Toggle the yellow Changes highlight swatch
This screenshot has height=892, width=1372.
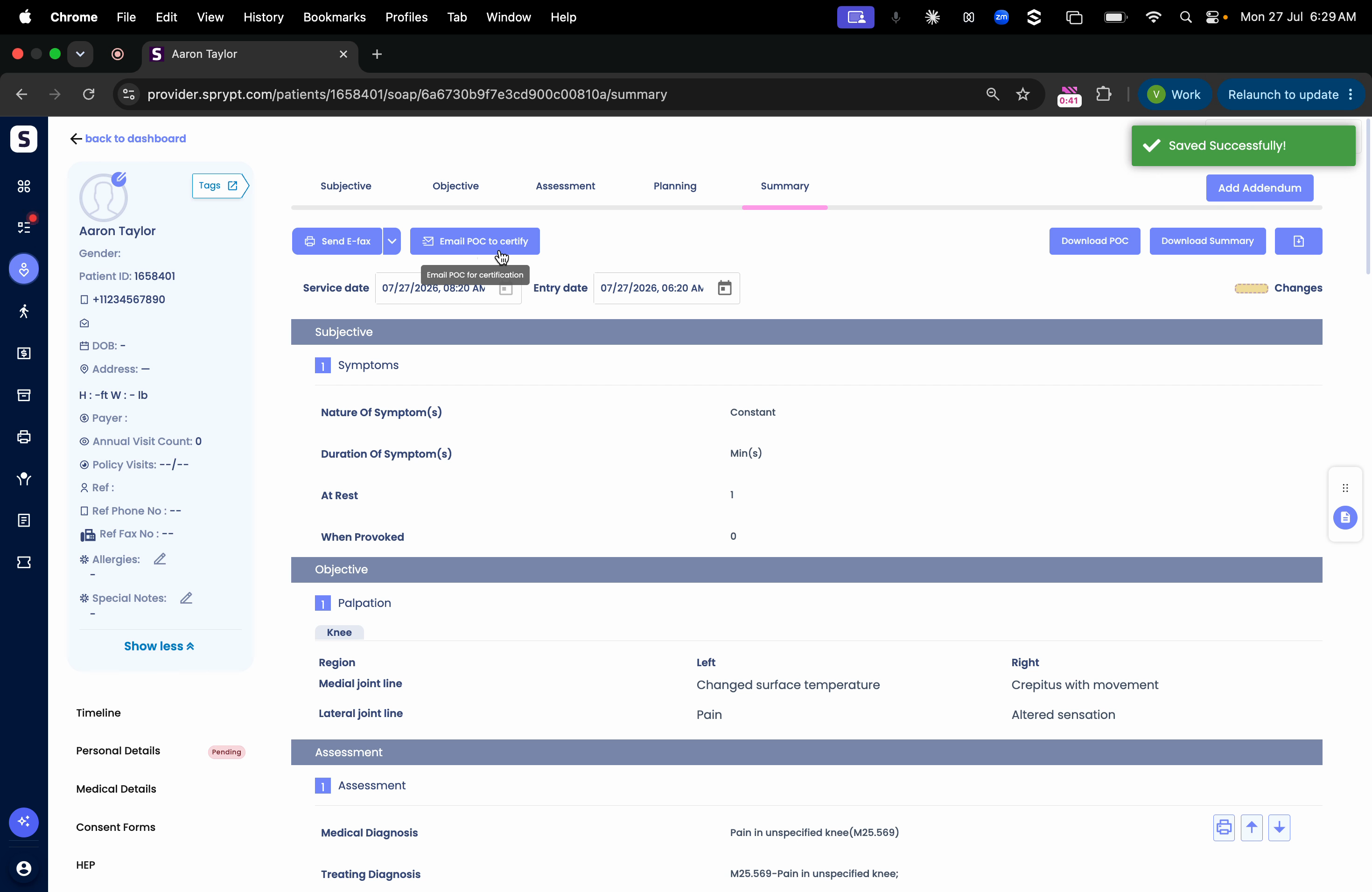click(x=1251, y=288)
